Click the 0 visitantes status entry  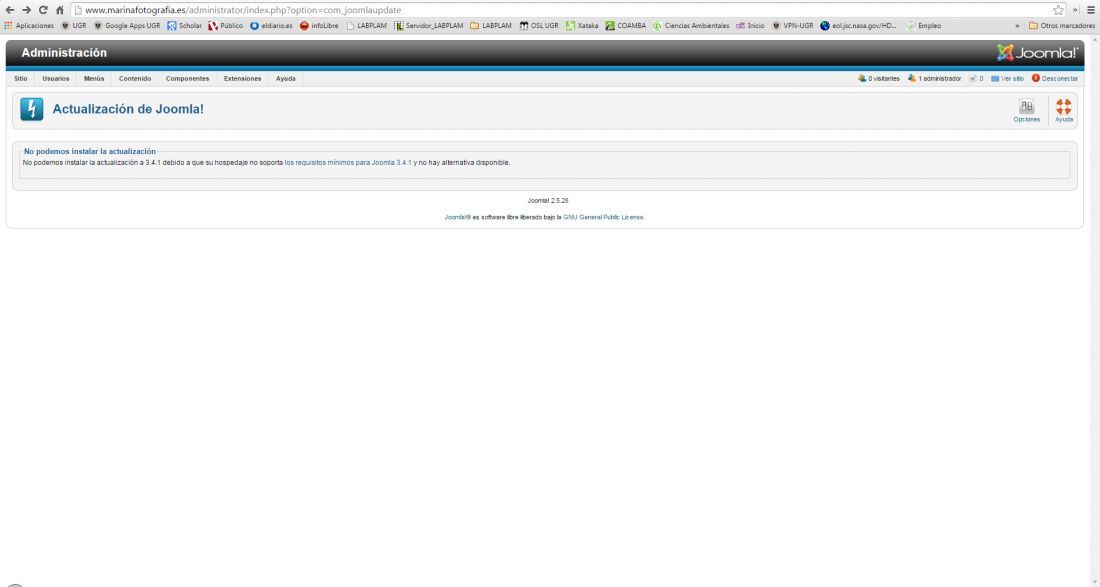[x=878, y=79]
